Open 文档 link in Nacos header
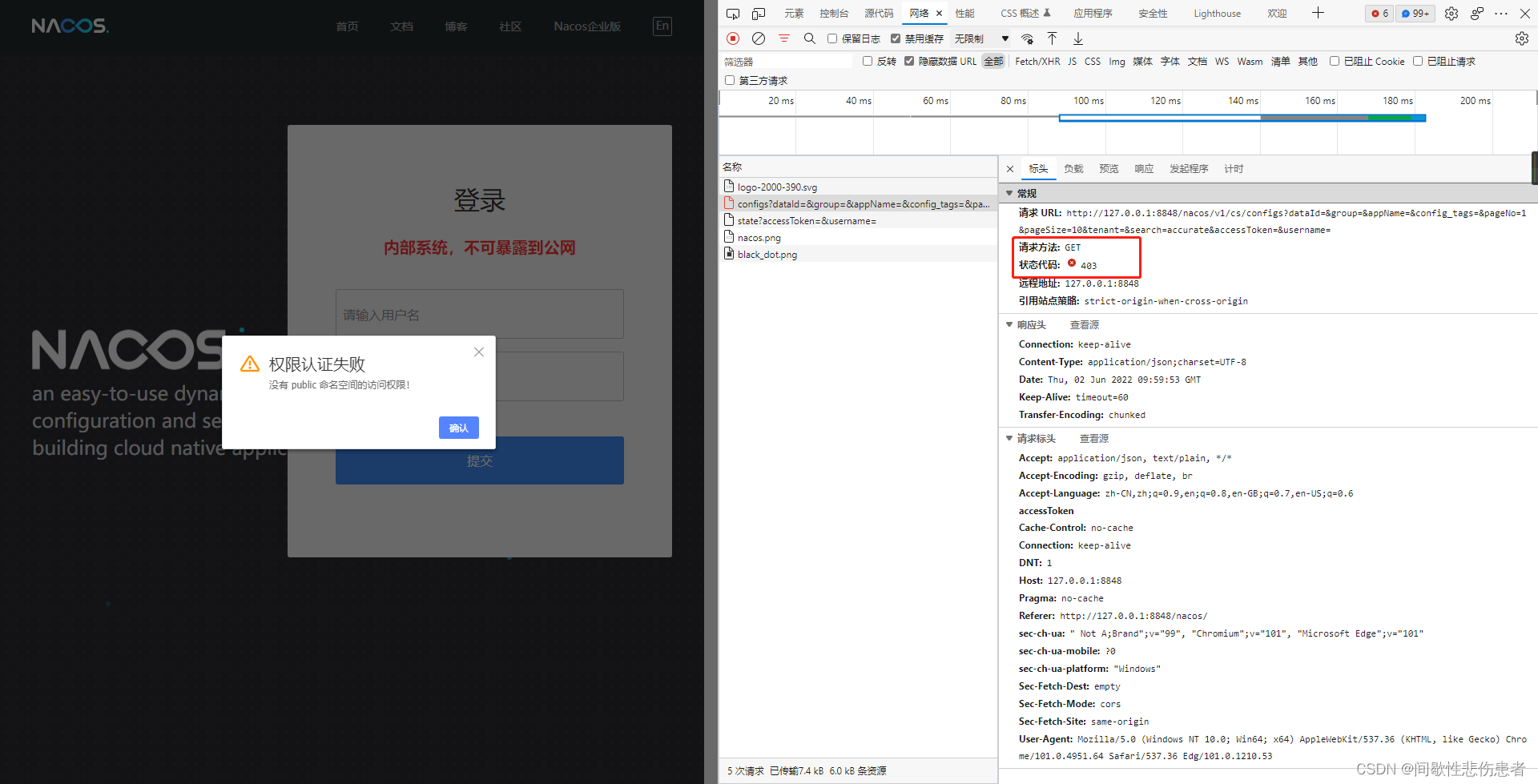This screenshot has width=1538, height=784. pos(401,26)
